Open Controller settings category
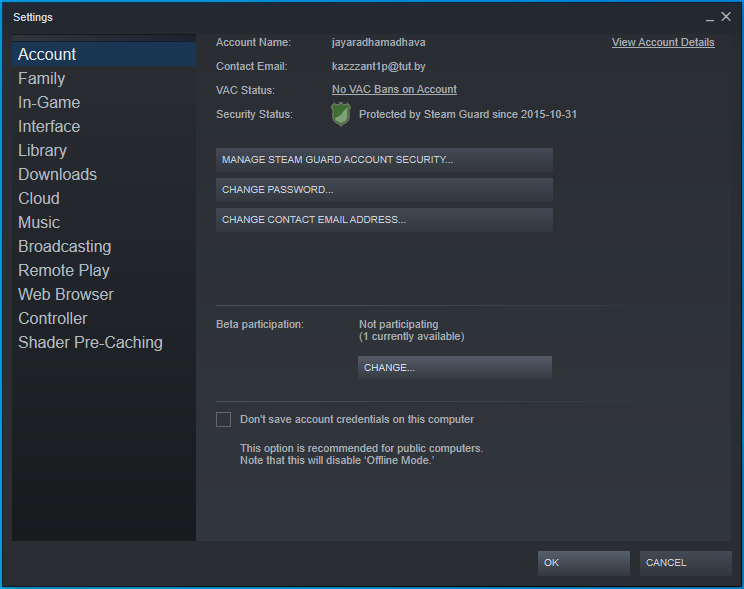This screenshot has width=744, height=589. click(x=104, y=318)
